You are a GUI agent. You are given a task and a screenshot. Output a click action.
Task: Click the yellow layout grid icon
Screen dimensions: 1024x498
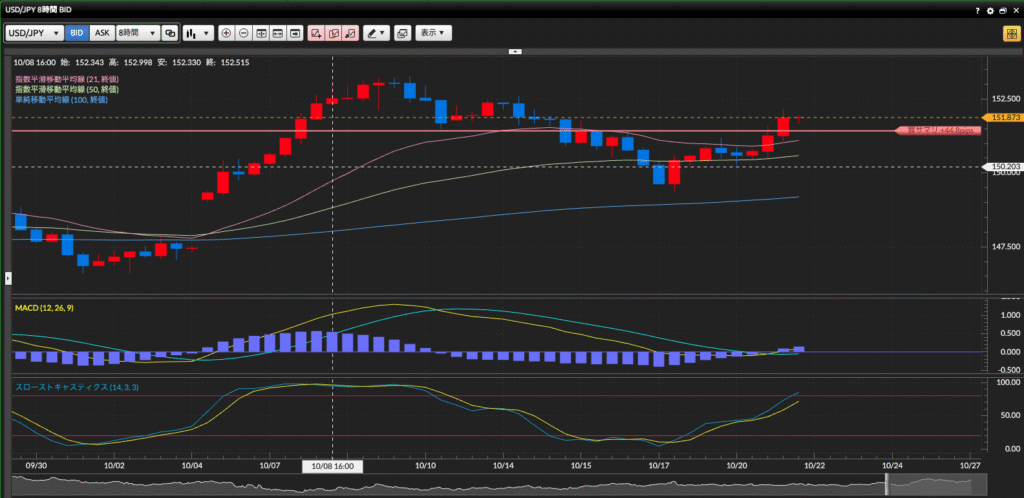point(1011,33)
